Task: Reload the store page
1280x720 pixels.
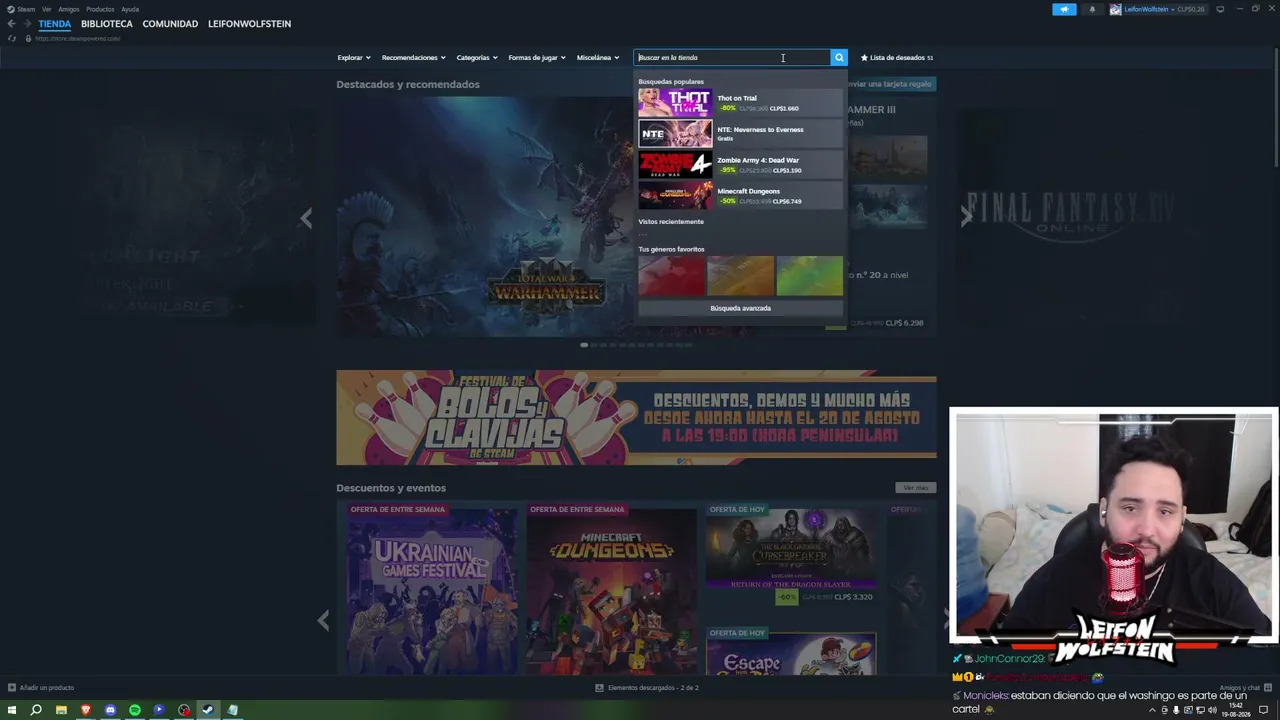Action: (x=11, y=38)
